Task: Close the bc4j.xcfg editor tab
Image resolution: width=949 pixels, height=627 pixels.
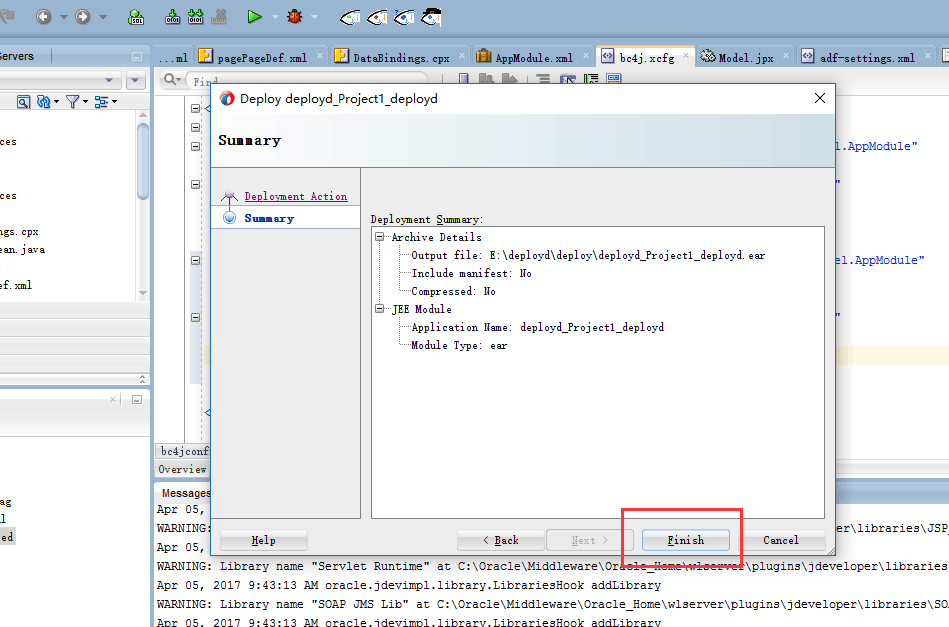Action: 686,56
